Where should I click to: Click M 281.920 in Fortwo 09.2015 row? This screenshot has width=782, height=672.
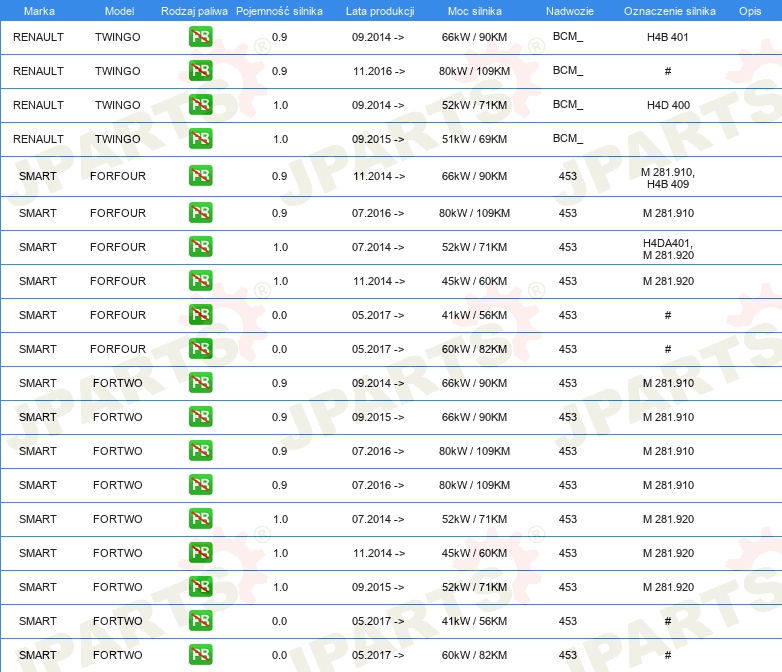coord(668,587)
